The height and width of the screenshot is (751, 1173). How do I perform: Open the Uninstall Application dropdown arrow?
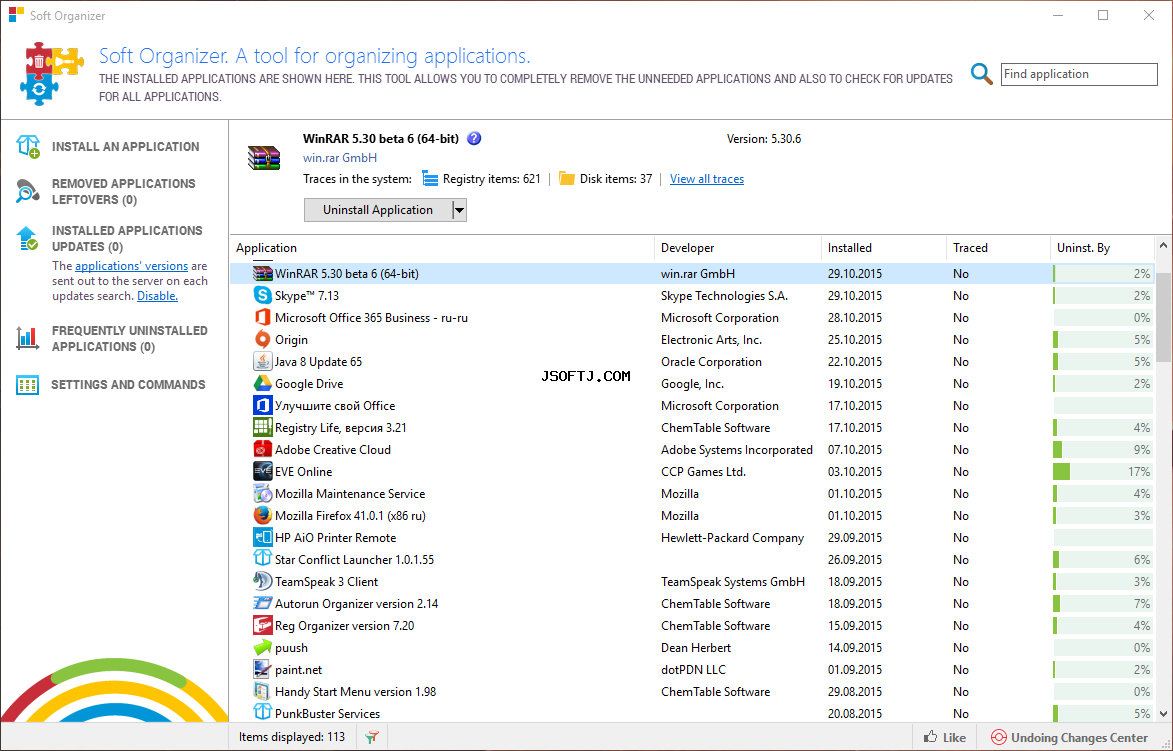459,210
